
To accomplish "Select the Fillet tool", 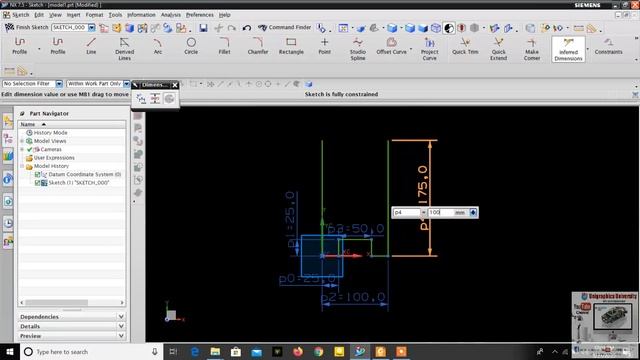I will (224, 46).
